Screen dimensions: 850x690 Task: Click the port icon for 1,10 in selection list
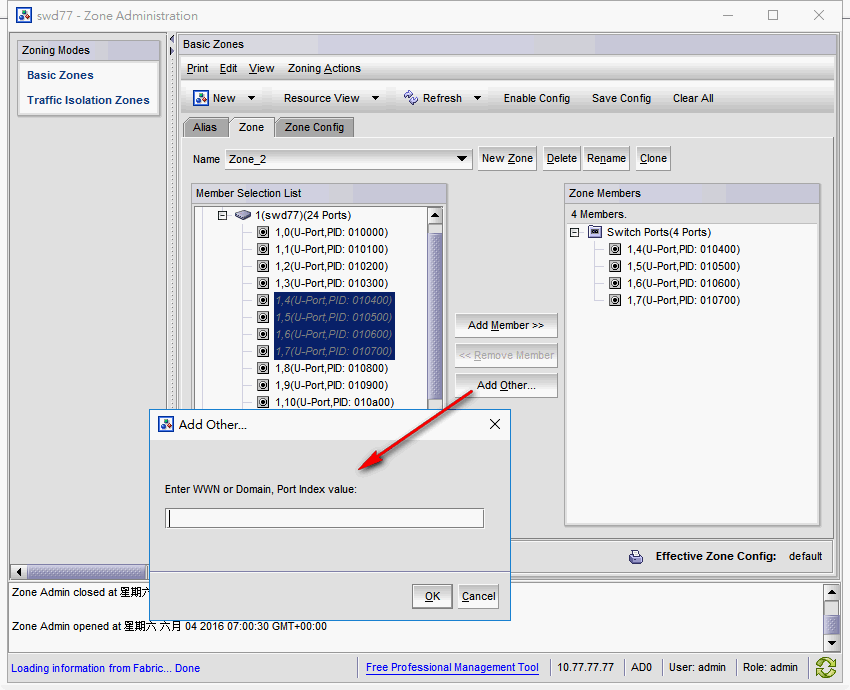tap(263, 402)
